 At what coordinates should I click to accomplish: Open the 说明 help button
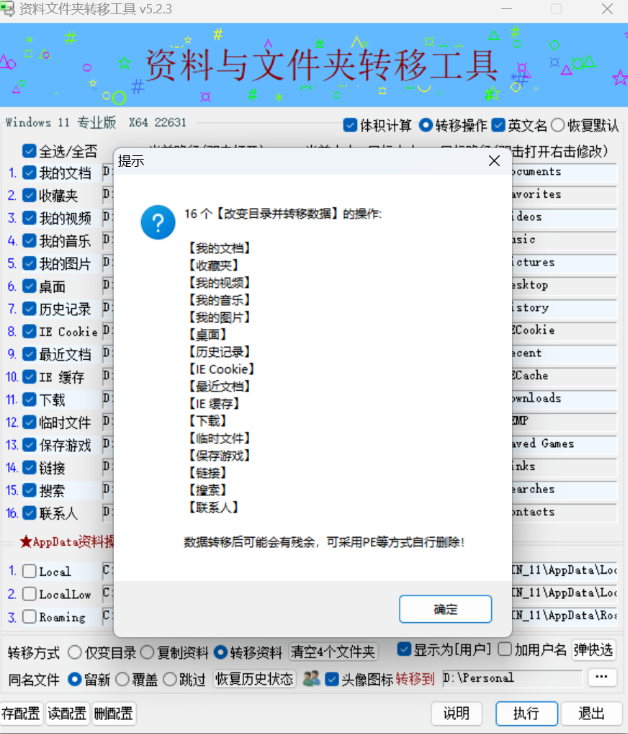tap(456, 713)
